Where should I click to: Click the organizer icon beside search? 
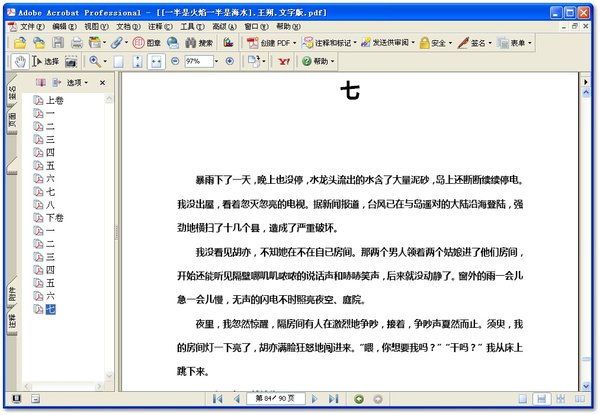coord(228,42)
